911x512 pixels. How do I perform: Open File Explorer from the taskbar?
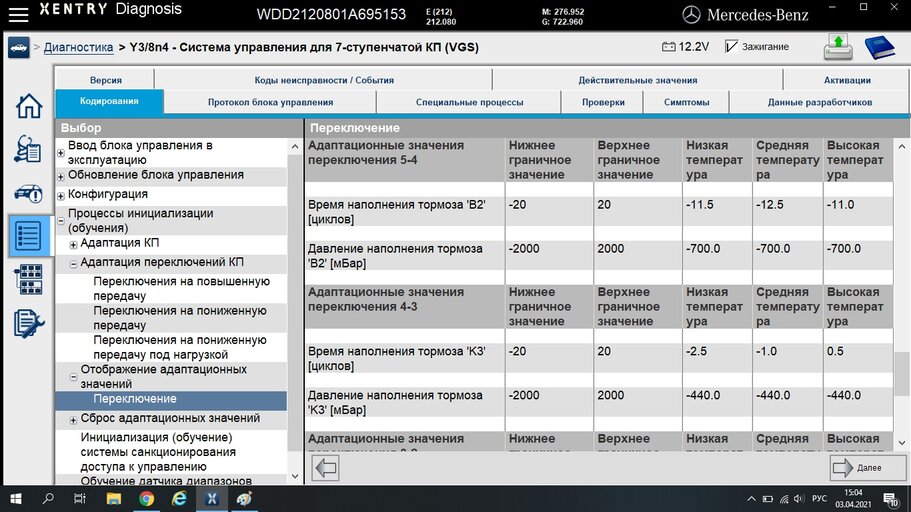tap(113, 499)
